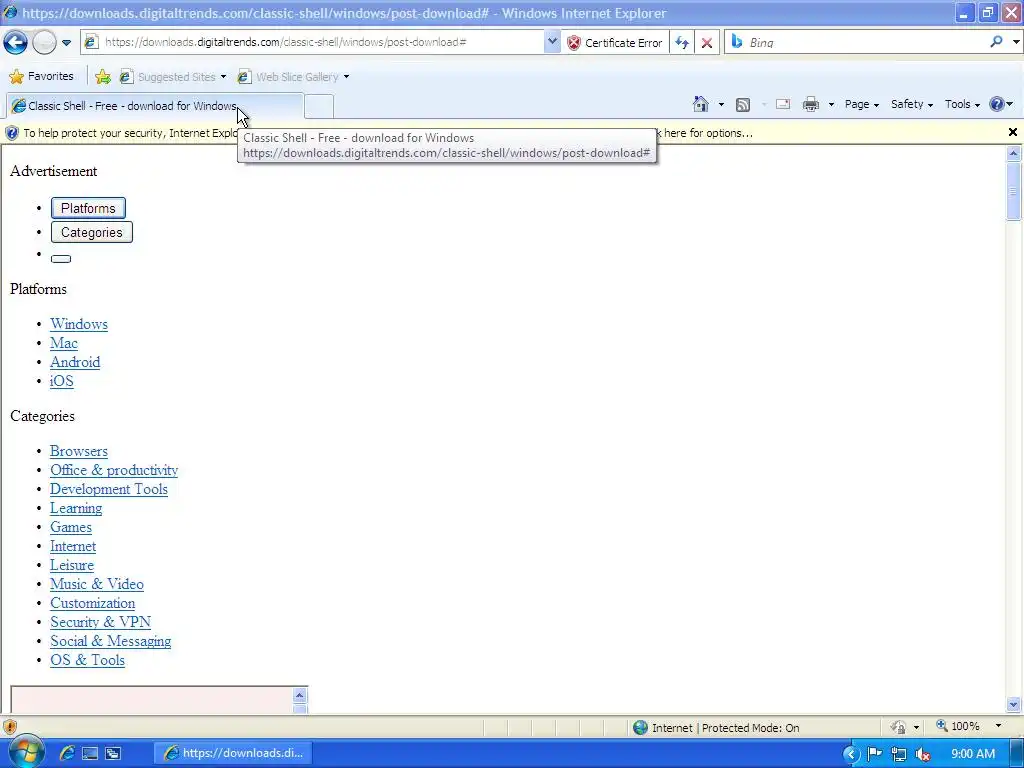Image resolution: width=1024 pixels, height=768 pixels.
Task: Open the Windows platform link
Action: 79,324
